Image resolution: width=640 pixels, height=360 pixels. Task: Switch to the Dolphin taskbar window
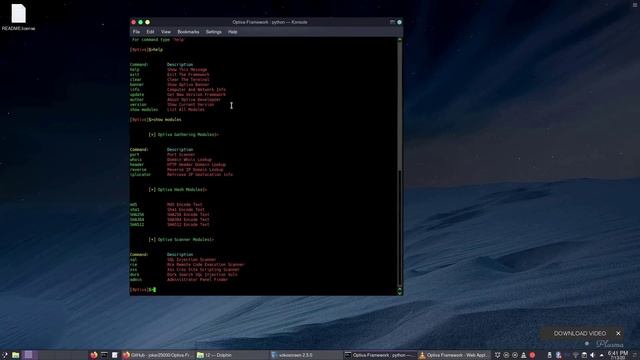tap(232, 355)
